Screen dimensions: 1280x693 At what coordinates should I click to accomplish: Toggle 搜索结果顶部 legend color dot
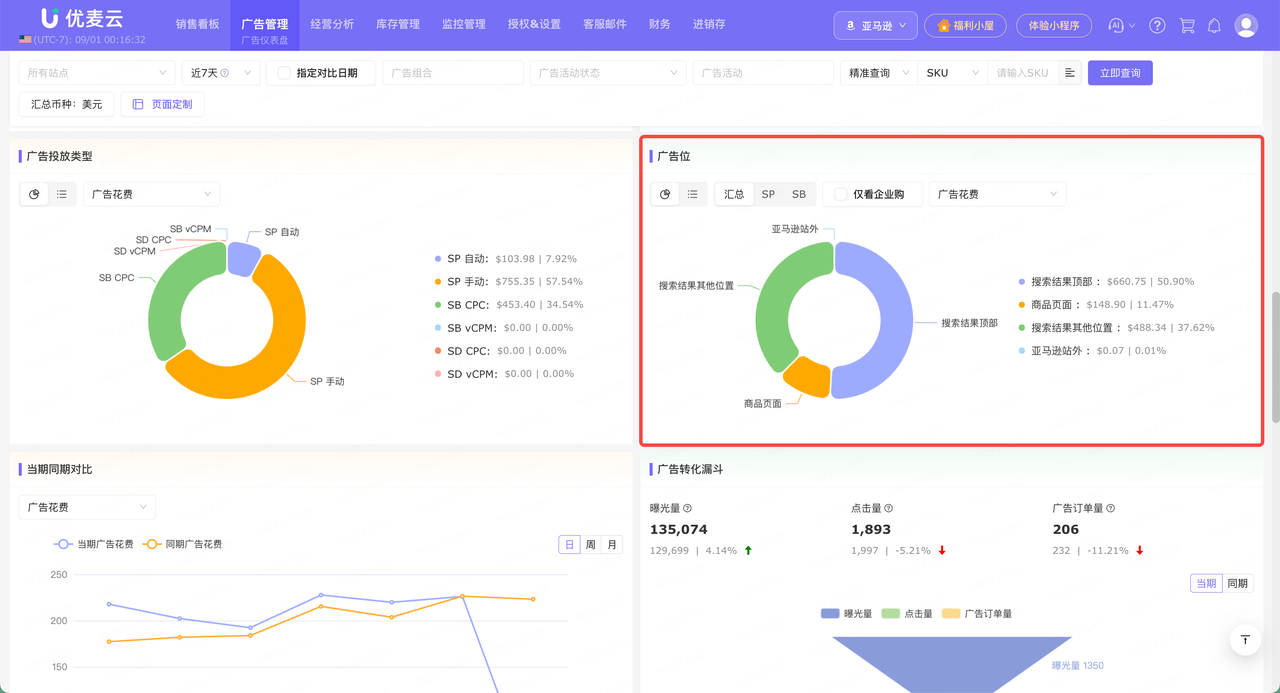point(1021,282)
